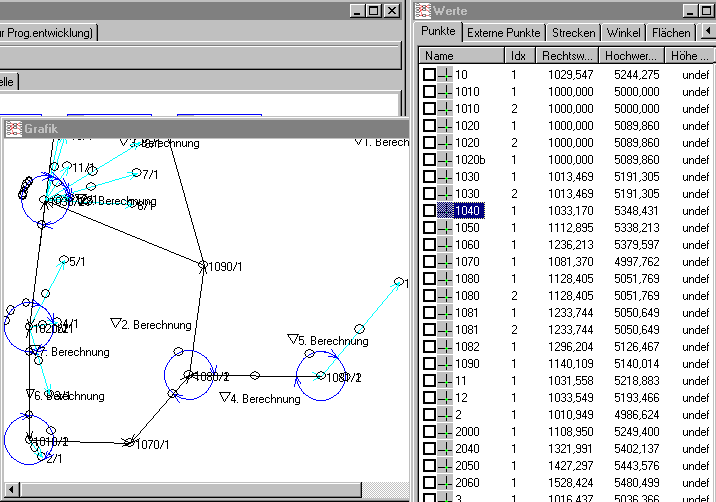Image resolution: width=716 pixels, height=502 pixels.
Task: Click the tab scroll-left arrow in Werte
Action: [x=708, y=32]
